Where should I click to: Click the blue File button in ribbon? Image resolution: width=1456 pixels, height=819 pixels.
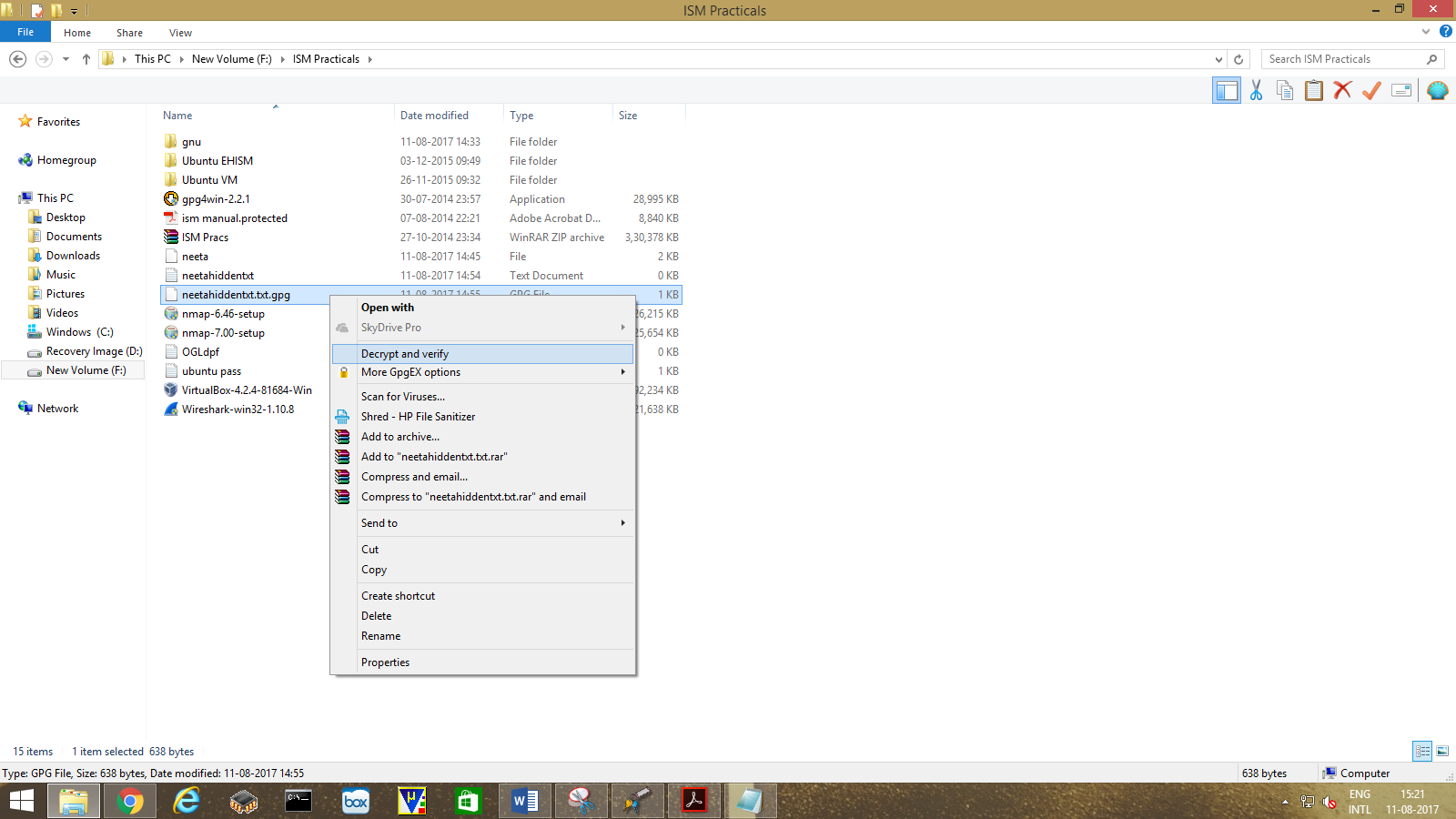tap(25, 32)
